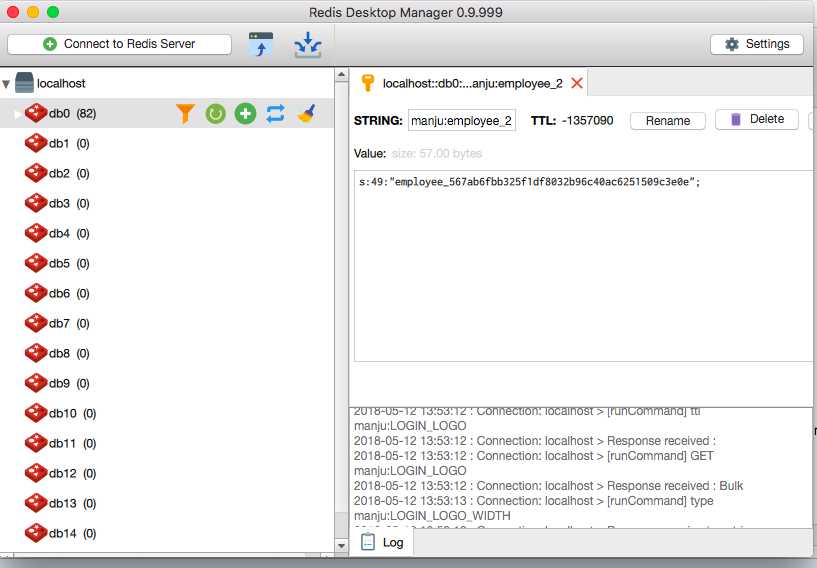Click the localhost server icon
The image size is (817, 568).
coord(24,83)
